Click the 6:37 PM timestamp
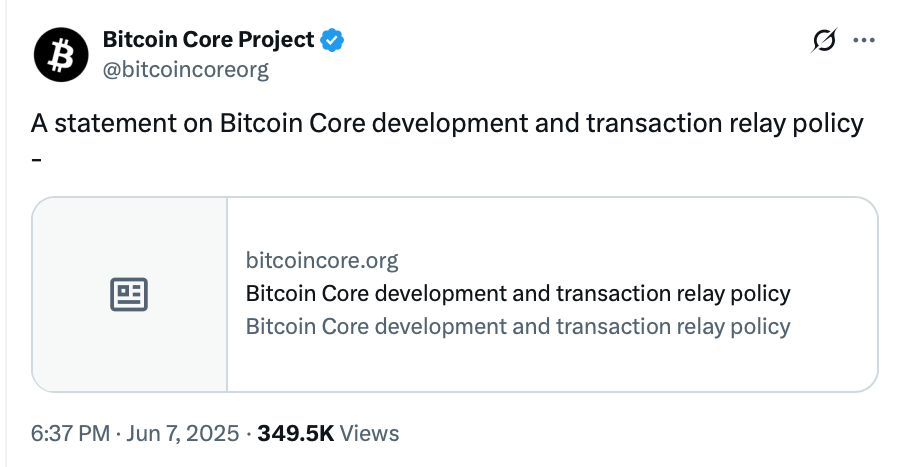This screenshot has height=467, width=898. (70, 434)
